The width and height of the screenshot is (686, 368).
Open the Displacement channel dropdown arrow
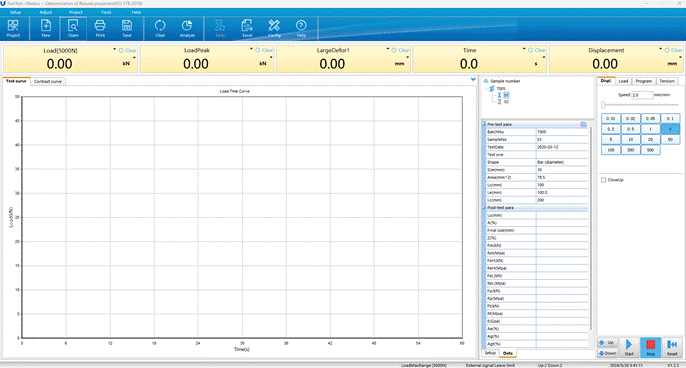point(661,49)
